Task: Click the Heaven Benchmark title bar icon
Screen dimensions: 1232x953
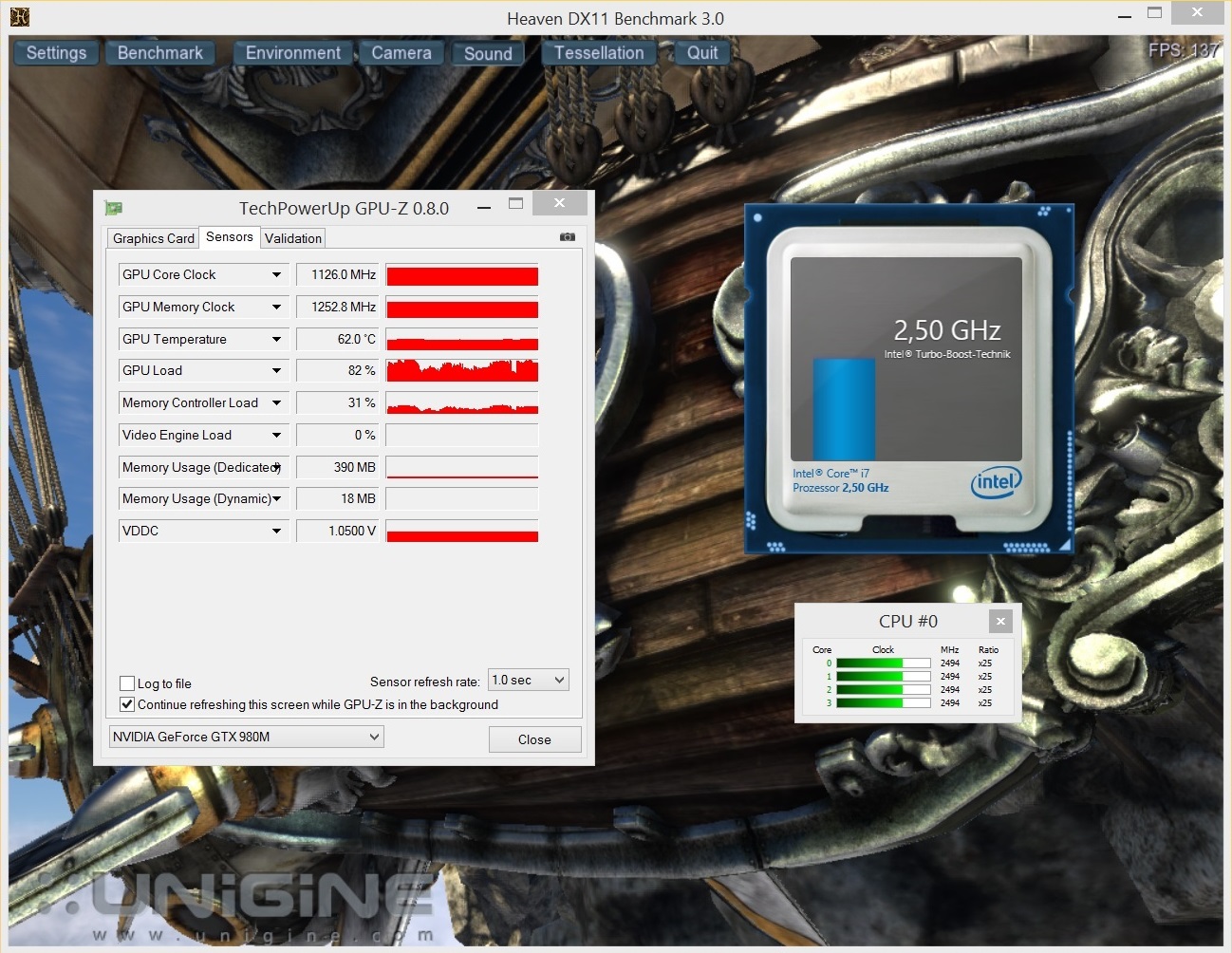Action: 19,17
